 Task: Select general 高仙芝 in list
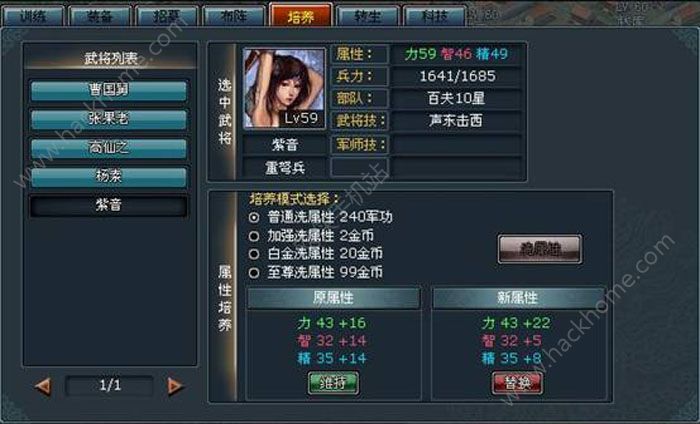108,148
